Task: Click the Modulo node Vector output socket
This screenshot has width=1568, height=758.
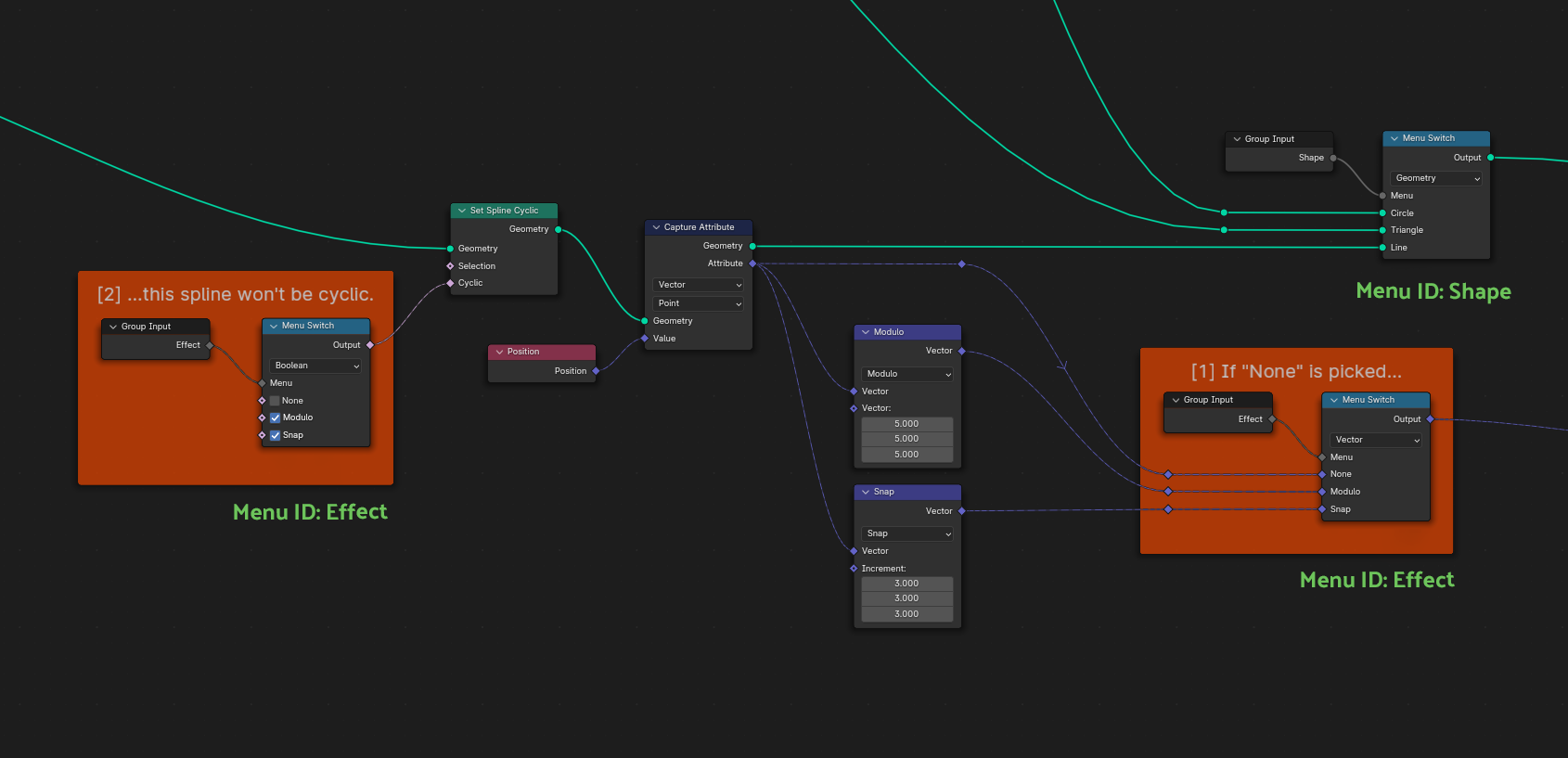Action: point(962,351)
